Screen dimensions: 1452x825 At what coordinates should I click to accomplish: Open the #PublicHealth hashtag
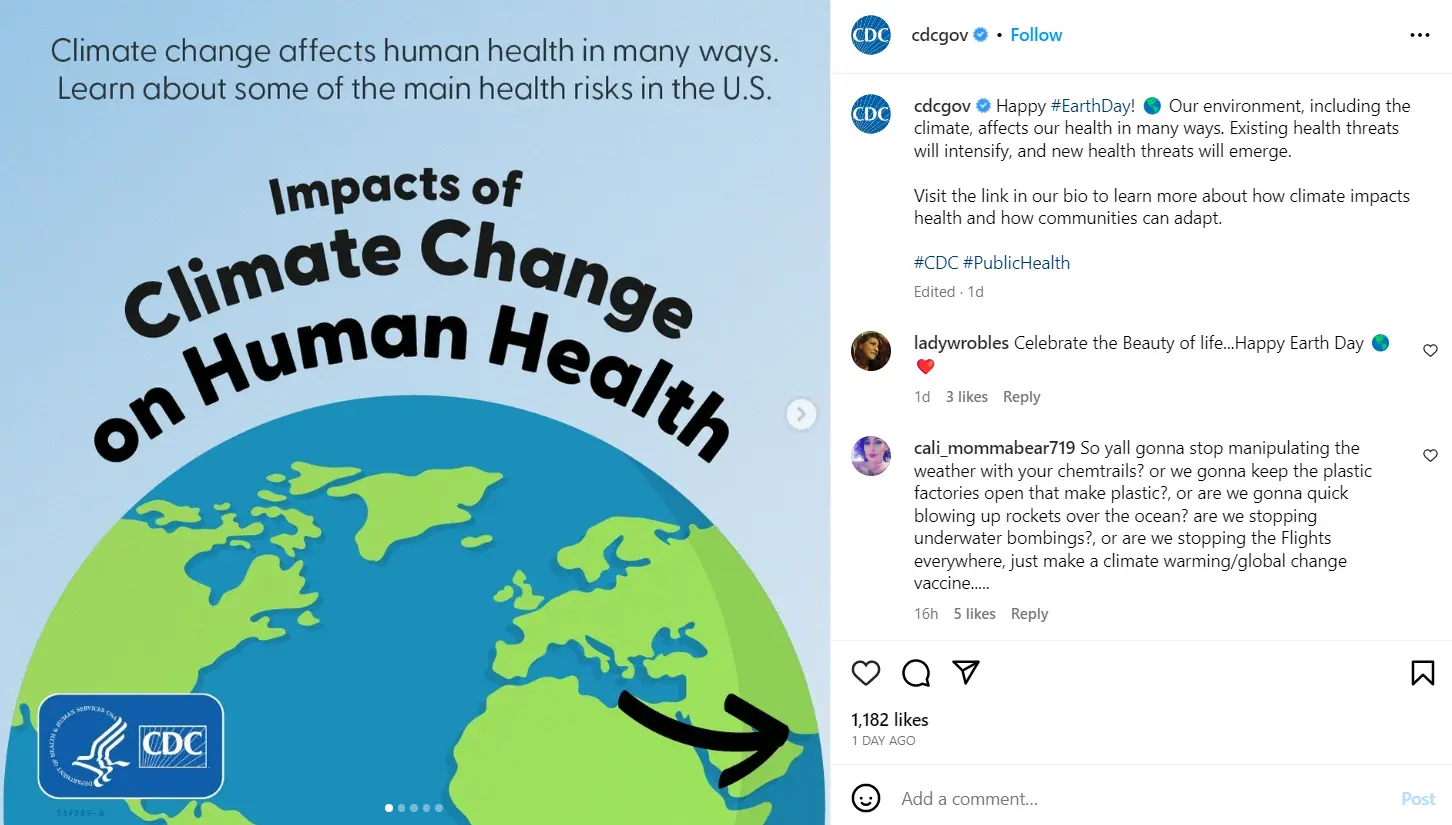coord(1017,263)
